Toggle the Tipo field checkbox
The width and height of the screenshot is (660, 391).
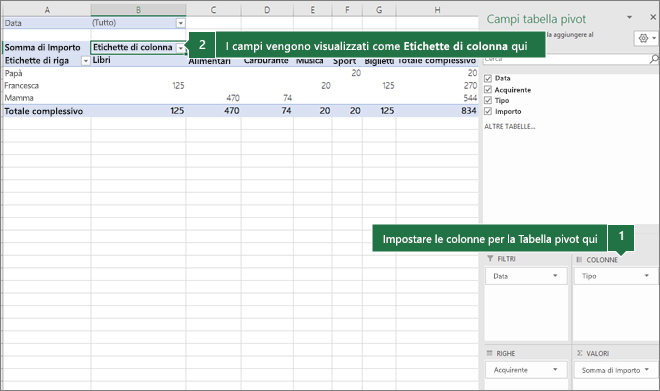click(x=488, y=100)
